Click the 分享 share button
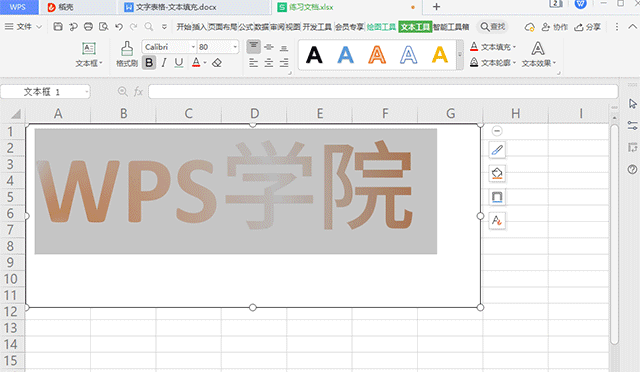 tap(587, 27)
